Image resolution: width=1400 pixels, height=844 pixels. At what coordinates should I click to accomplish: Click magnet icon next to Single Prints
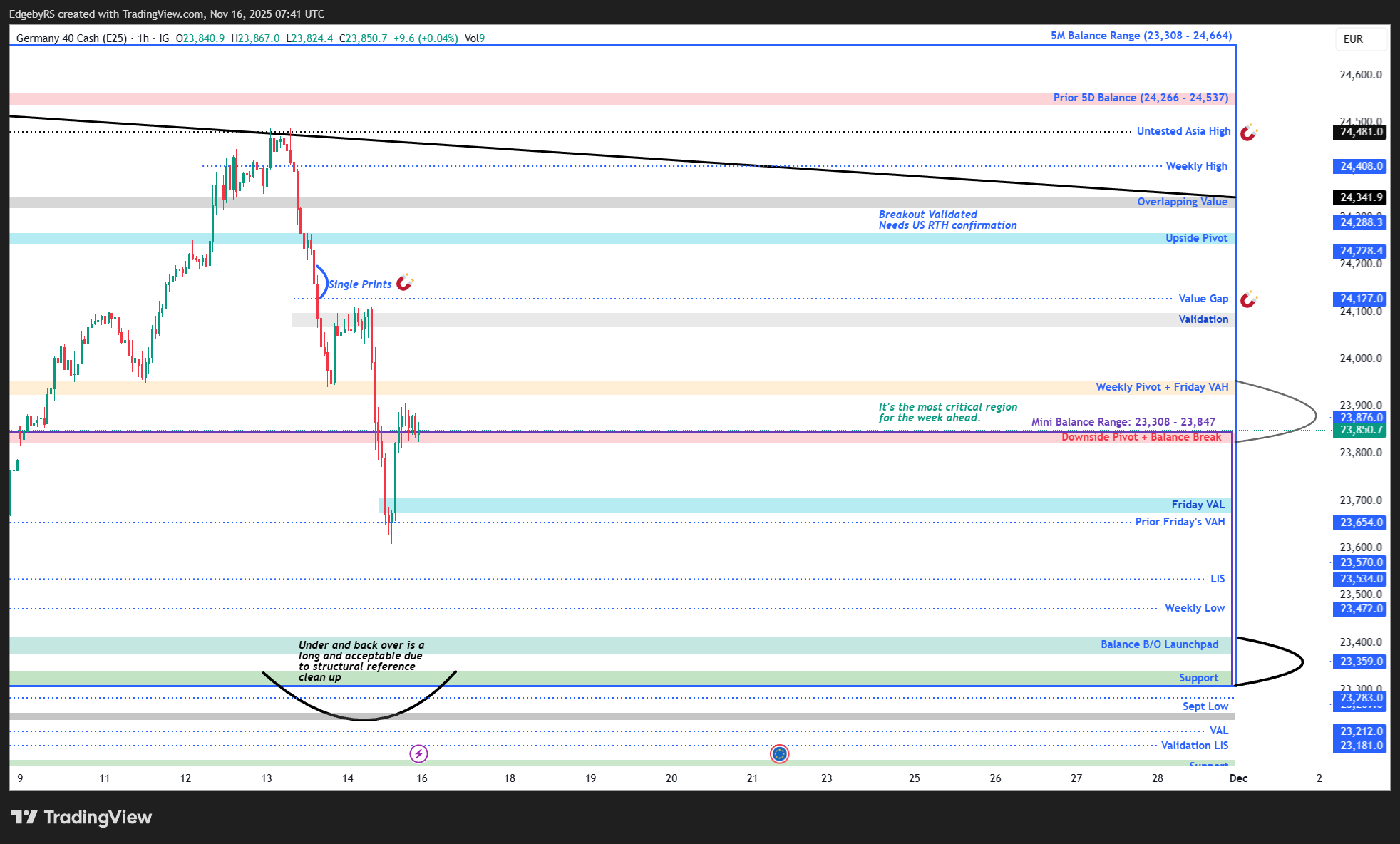(404, 283)
